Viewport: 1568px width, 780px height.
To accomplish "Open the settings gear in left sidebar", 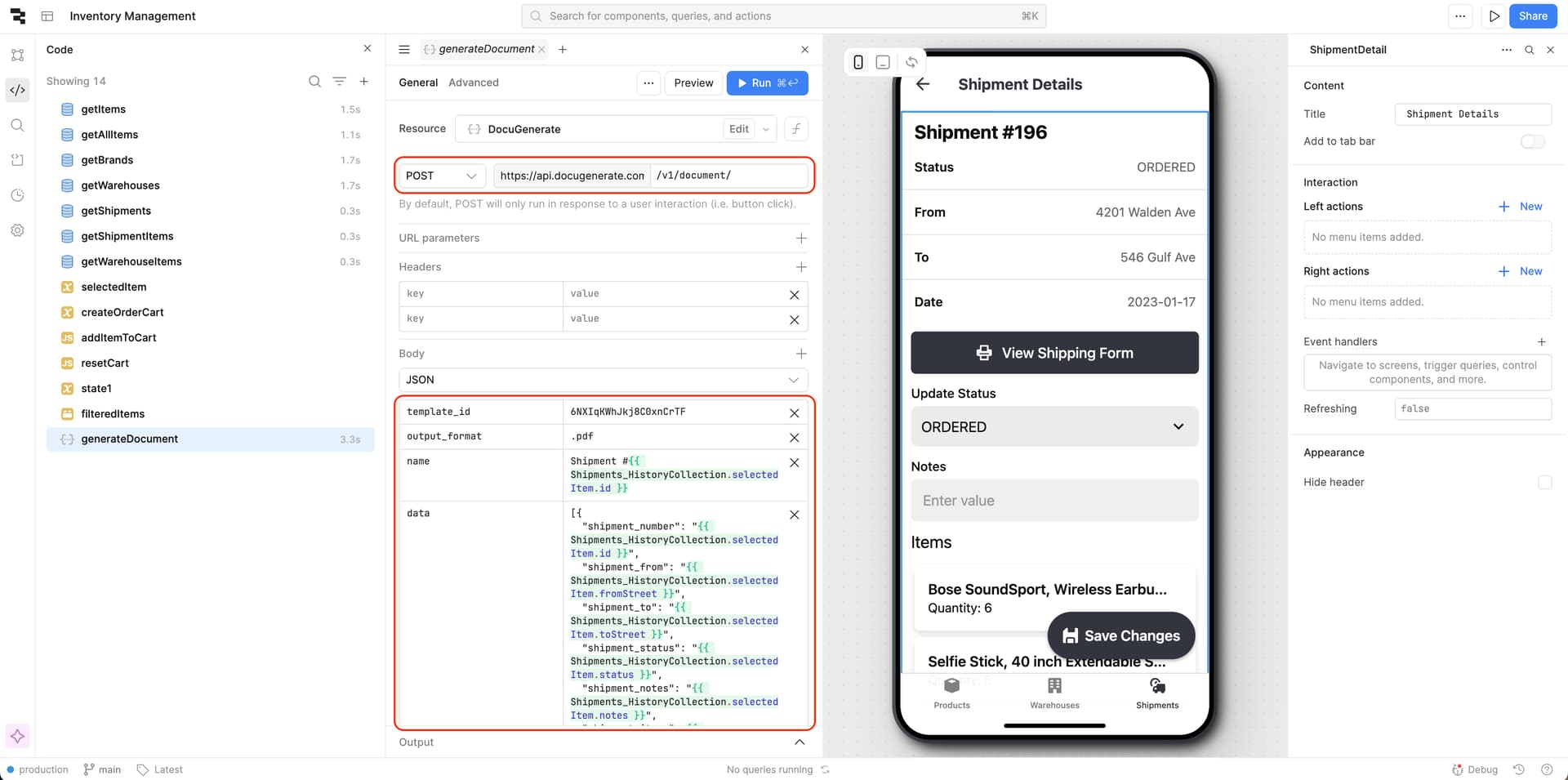I will point(17,230).
